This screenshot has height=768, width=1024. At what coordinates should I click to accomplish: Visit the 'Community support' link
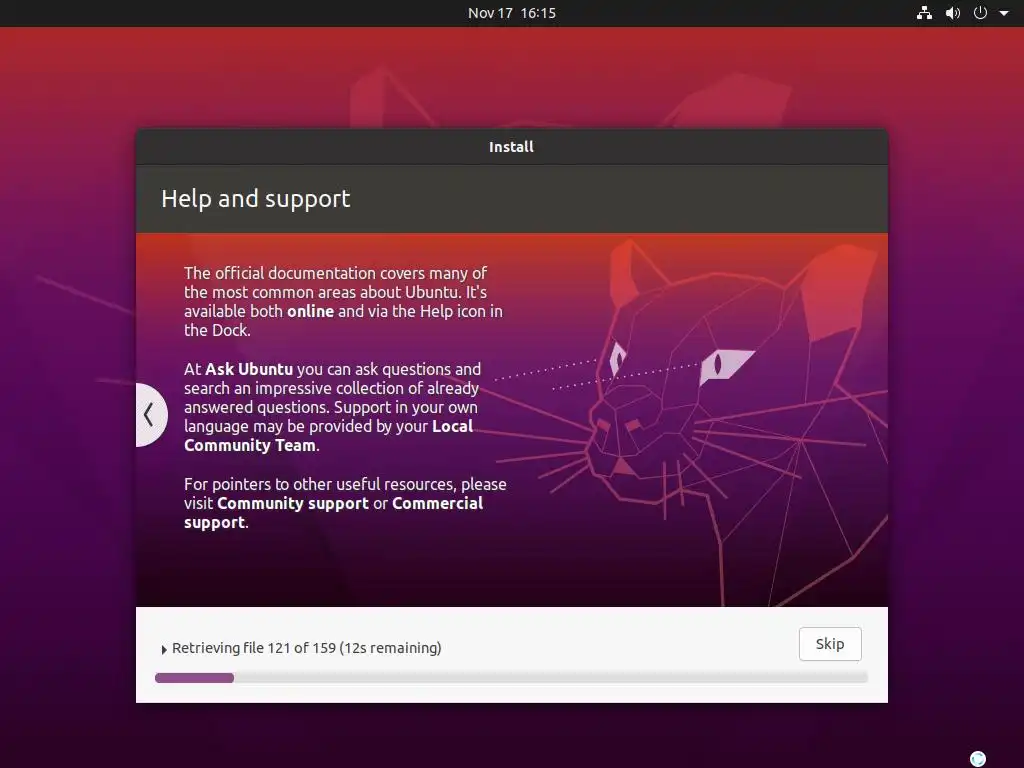(293, 504)
